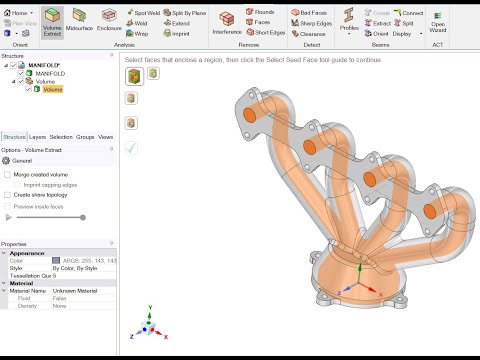Open the Groups tab
The width and height of the screenshot is (480, 360).
[x=85, y=137]
